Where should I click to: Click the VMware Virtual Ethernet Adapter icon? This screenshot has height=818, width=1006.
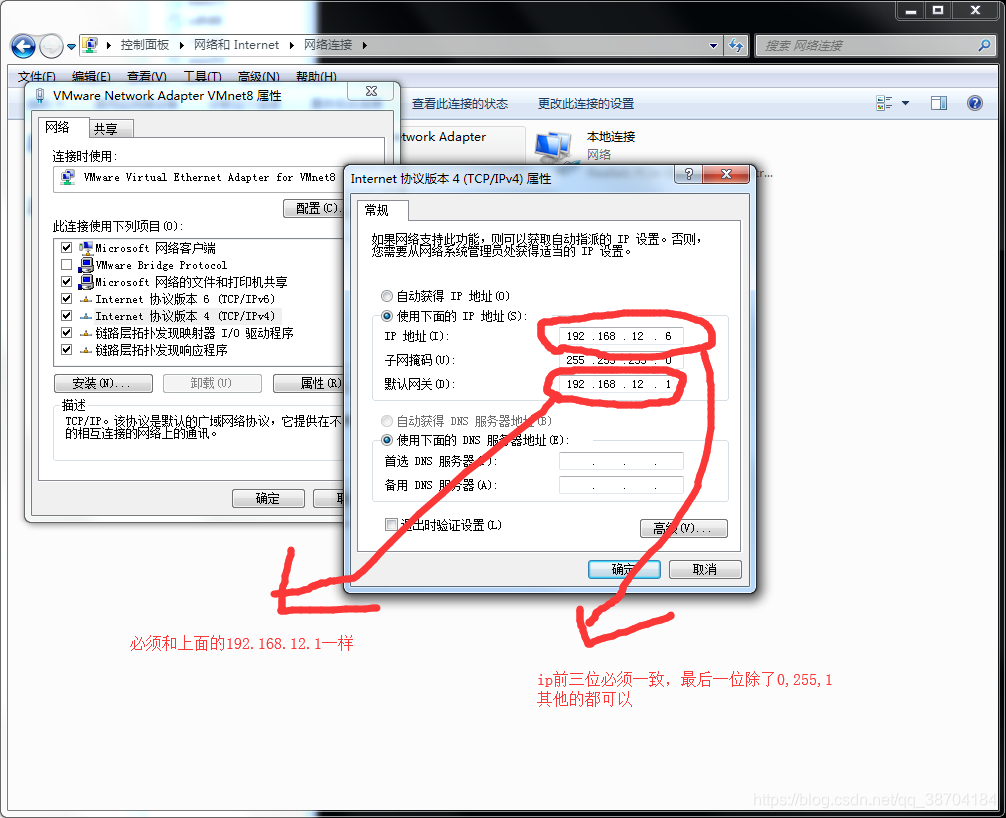(68, 178)
